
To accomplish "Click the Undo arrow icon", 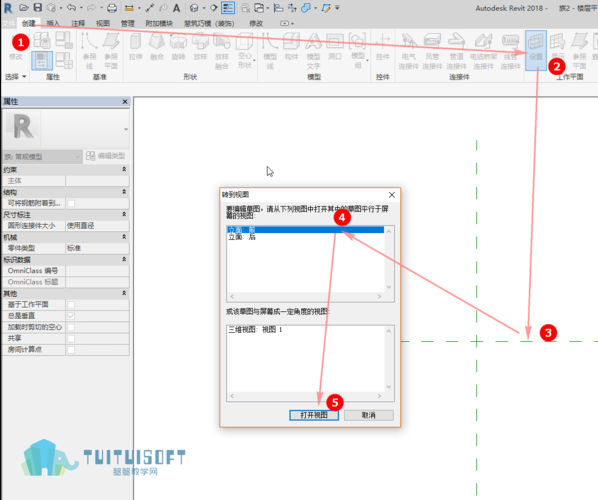I will [x=71, y=7].
